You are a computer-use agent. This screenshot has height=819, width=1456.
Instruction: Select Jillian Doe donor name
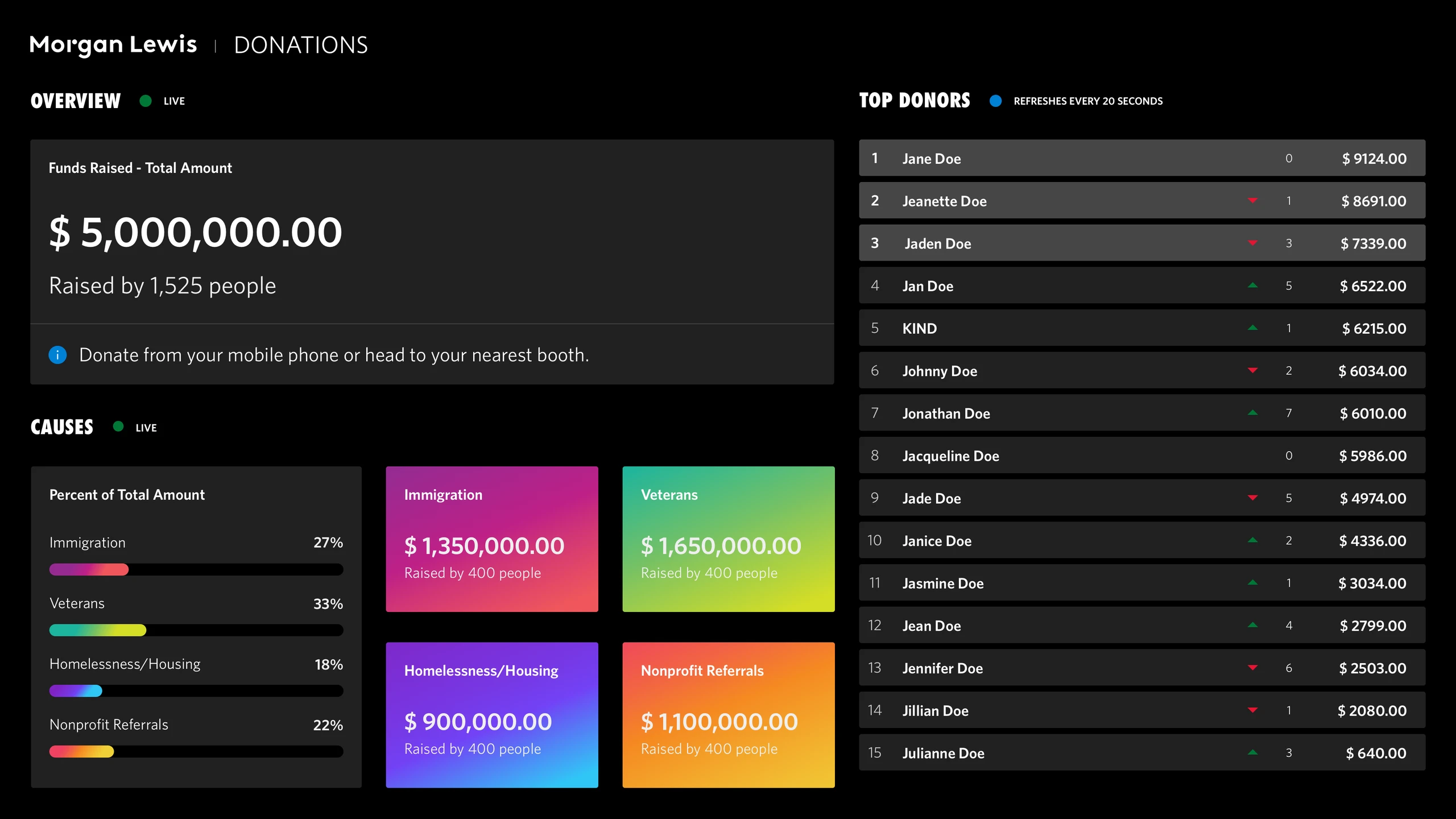[935, 711]
